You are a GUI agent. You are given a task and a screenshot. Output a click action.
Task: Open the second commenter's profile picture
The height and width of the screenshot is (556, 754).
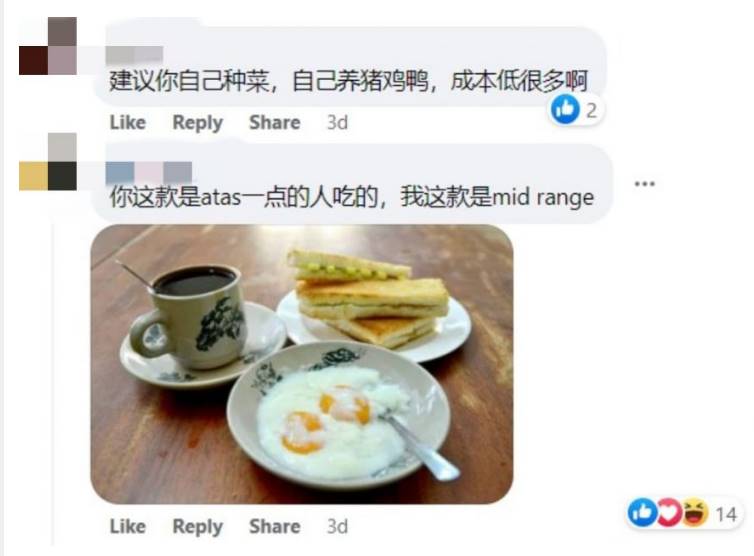(48, 162)
